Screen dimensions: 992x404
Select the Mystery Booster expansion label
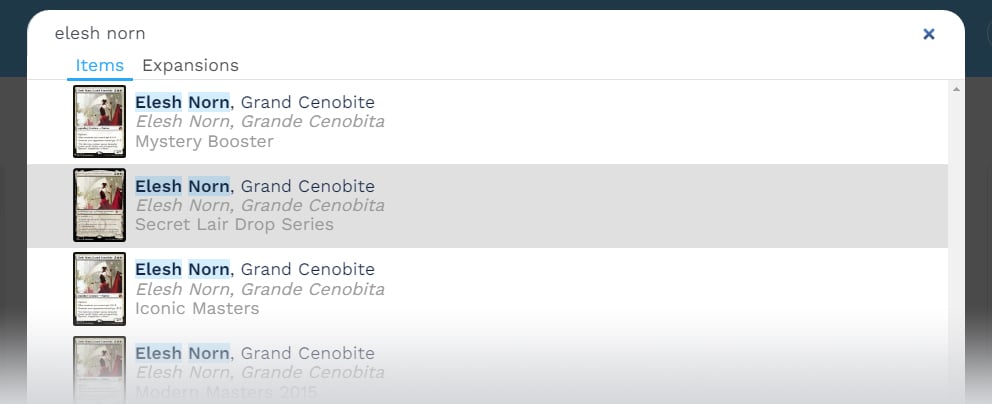[x=204, y=142]
